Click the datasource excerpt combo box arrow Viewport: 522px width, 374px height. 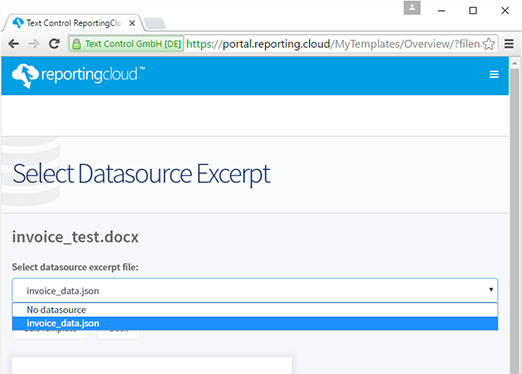click(491, 290)
